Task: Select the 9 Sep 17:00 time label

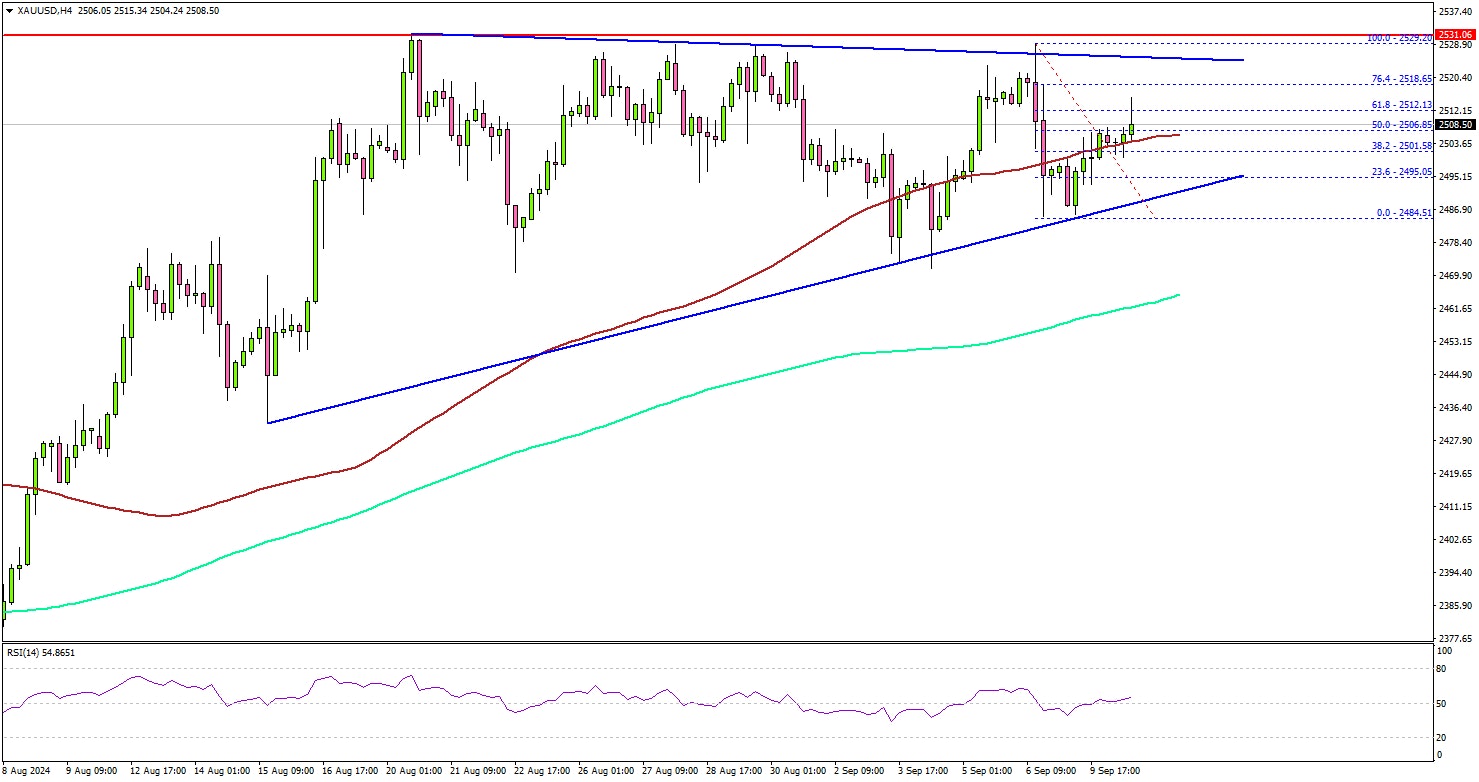Action: pos(1115,771)
